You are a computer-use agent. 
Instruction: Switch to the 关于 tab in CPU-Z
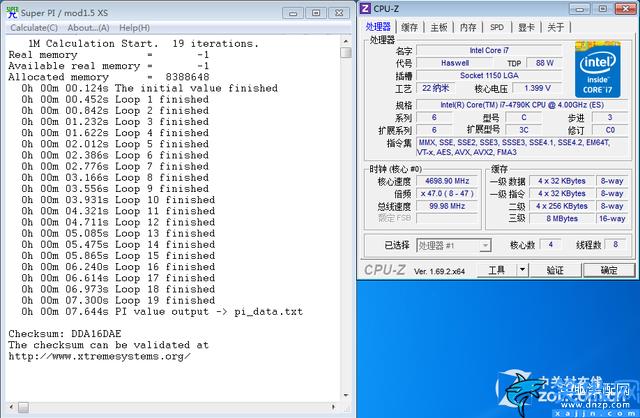[556, 27]
